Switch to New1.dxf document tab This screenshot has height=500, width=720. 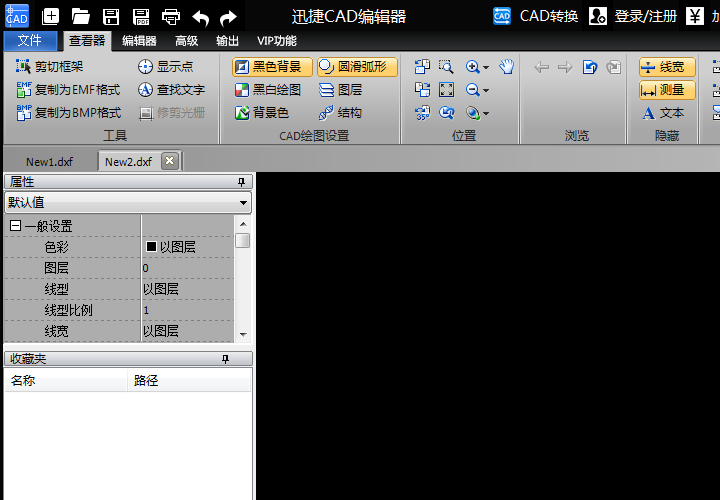[50, 162]
